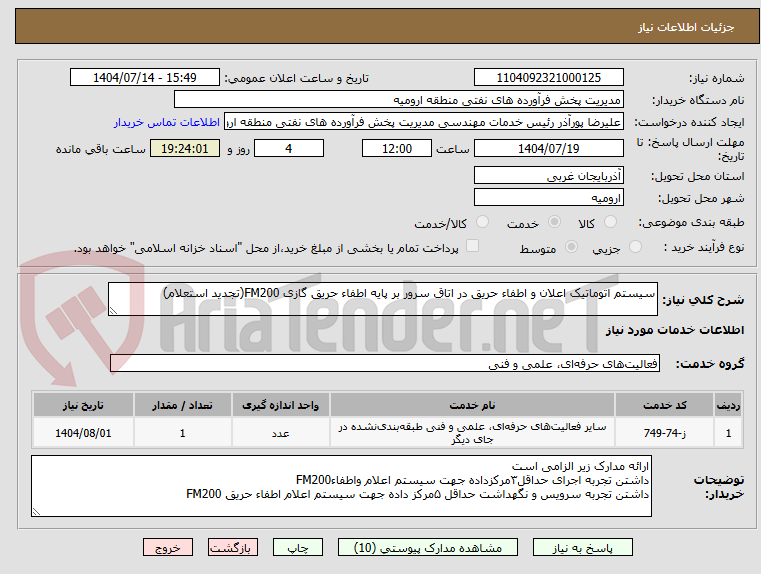
Task: Click the need date cell 1404/08/01
Action: pos(83,432)
